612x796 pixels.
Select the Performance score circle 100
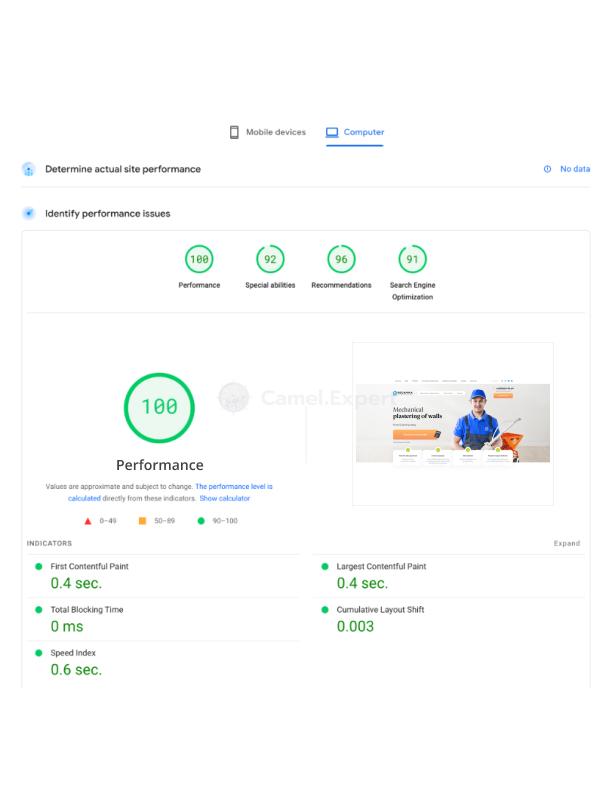(199, 260)
